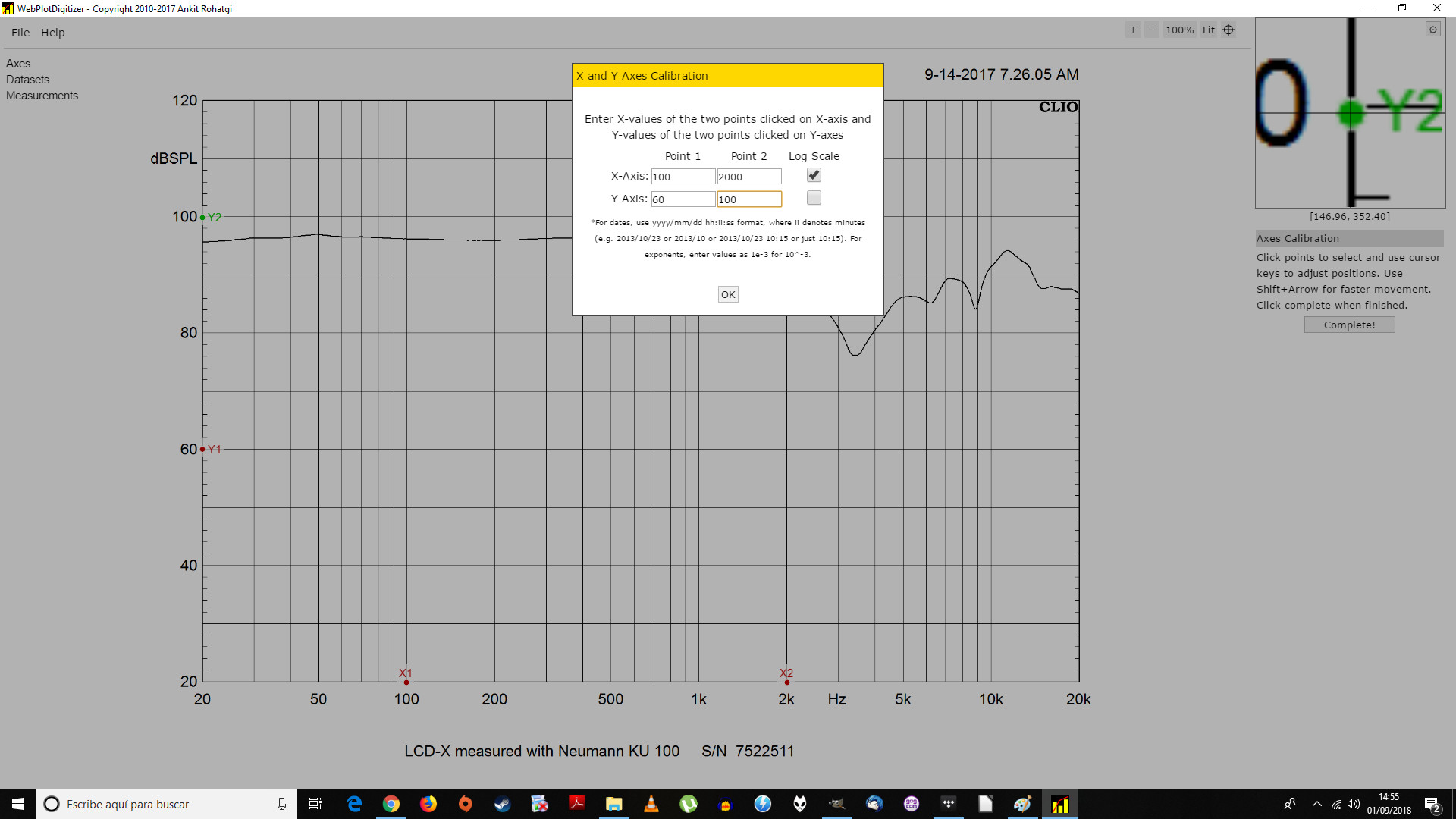Expand the Measurements section

[42, 96]
